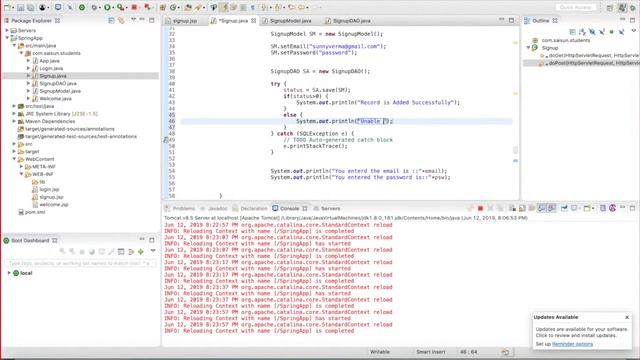Click the red Terminate icon in Console
Screen dimensions: 640x360
(480, 208)
